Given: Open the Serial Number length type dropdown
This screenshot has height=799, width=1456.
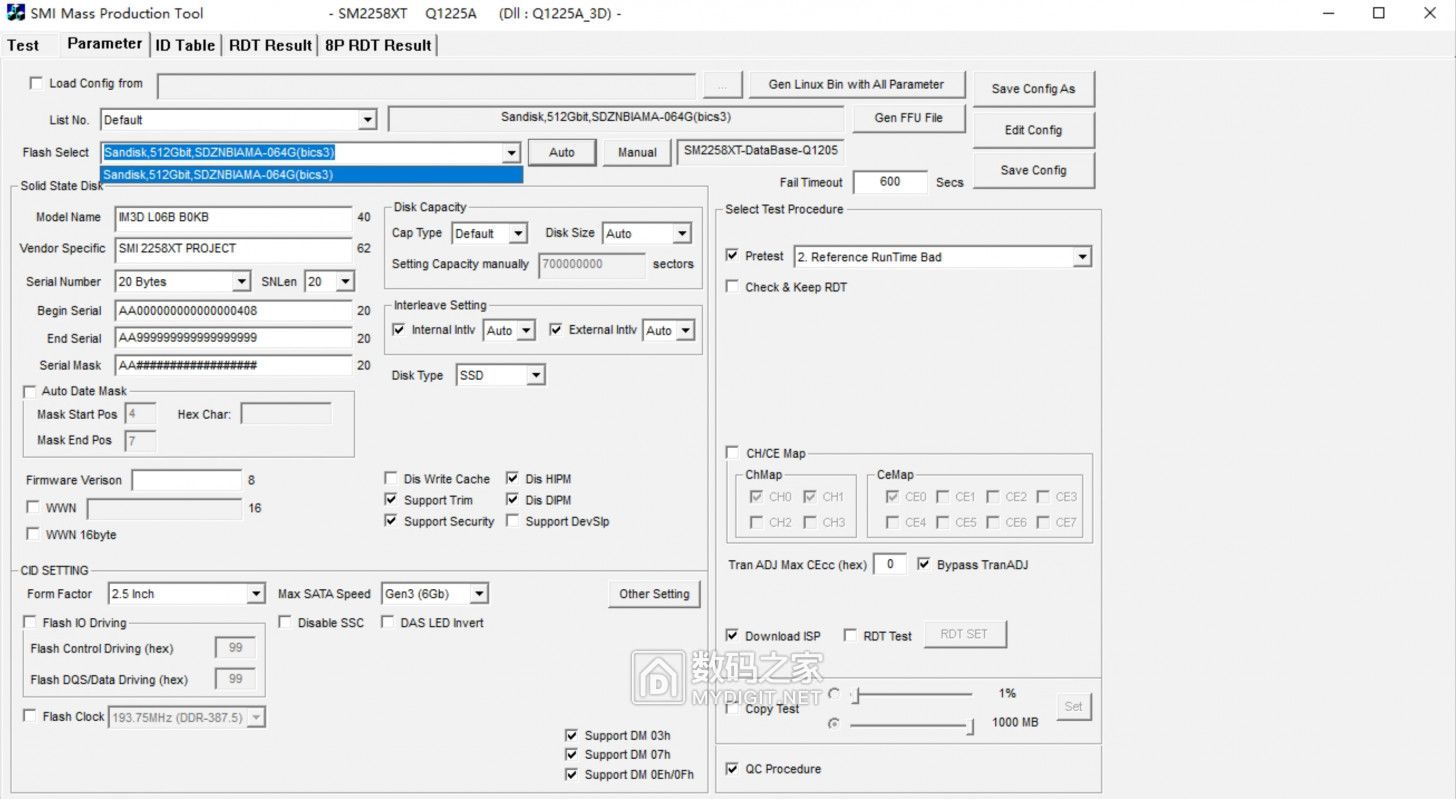Looking at the screenshot, I should (241, 282).
